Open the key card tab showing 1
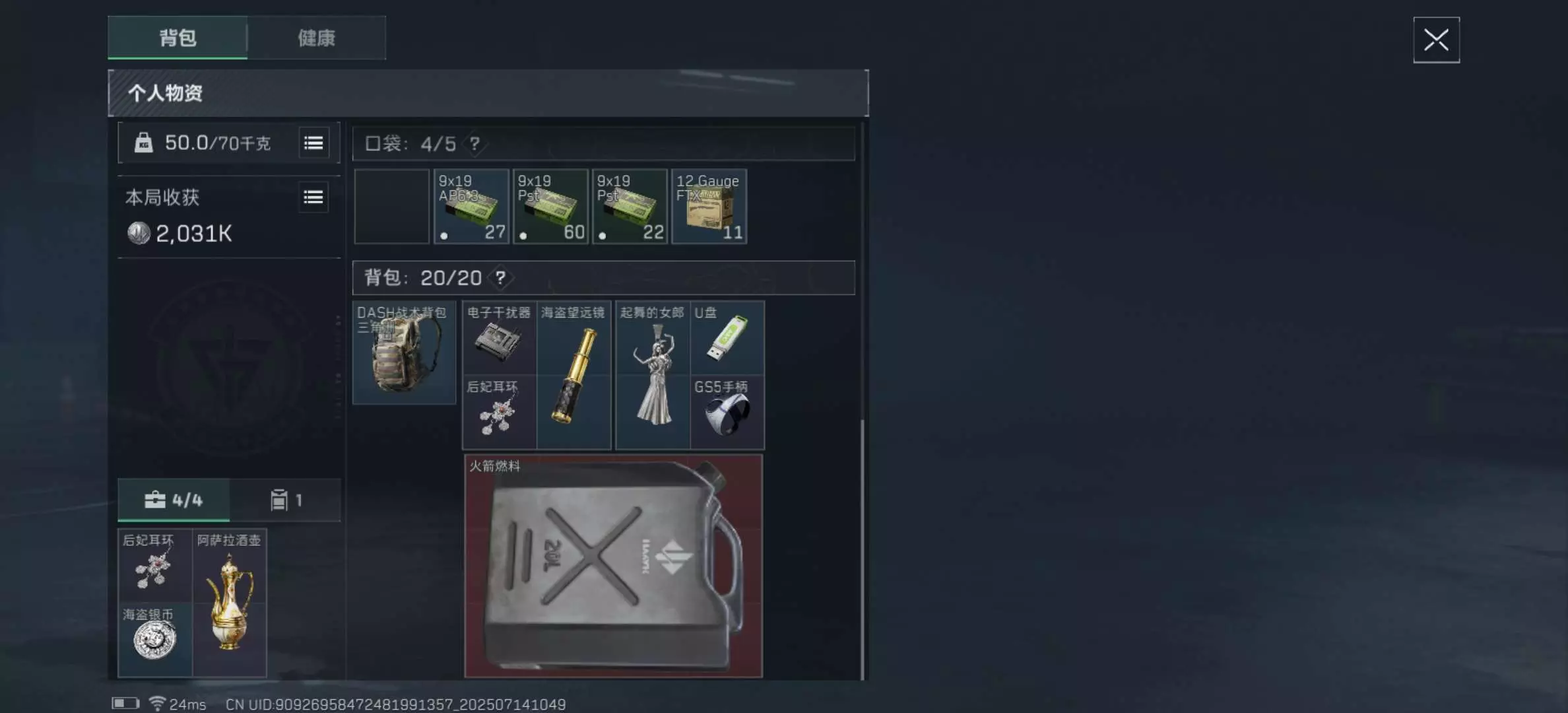 [286, 500]
